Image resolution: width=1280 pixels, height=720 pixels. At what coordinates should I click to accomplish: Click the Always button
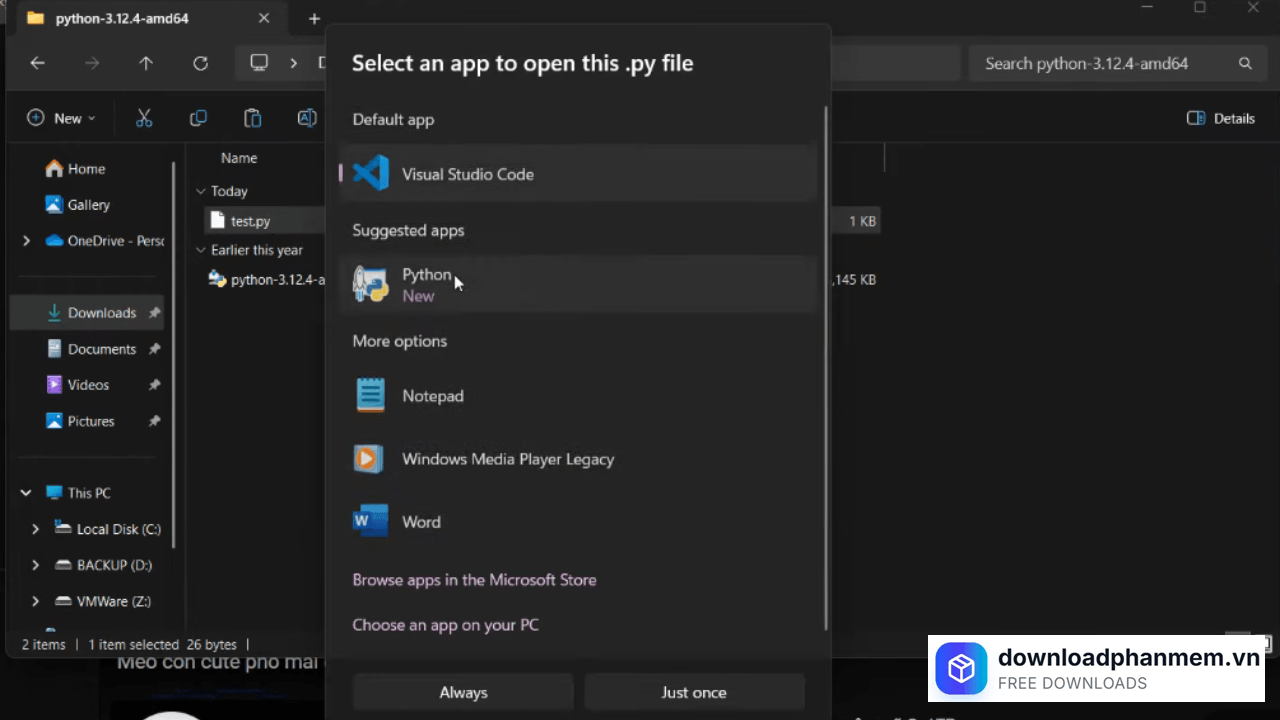[x=463, y=692]
